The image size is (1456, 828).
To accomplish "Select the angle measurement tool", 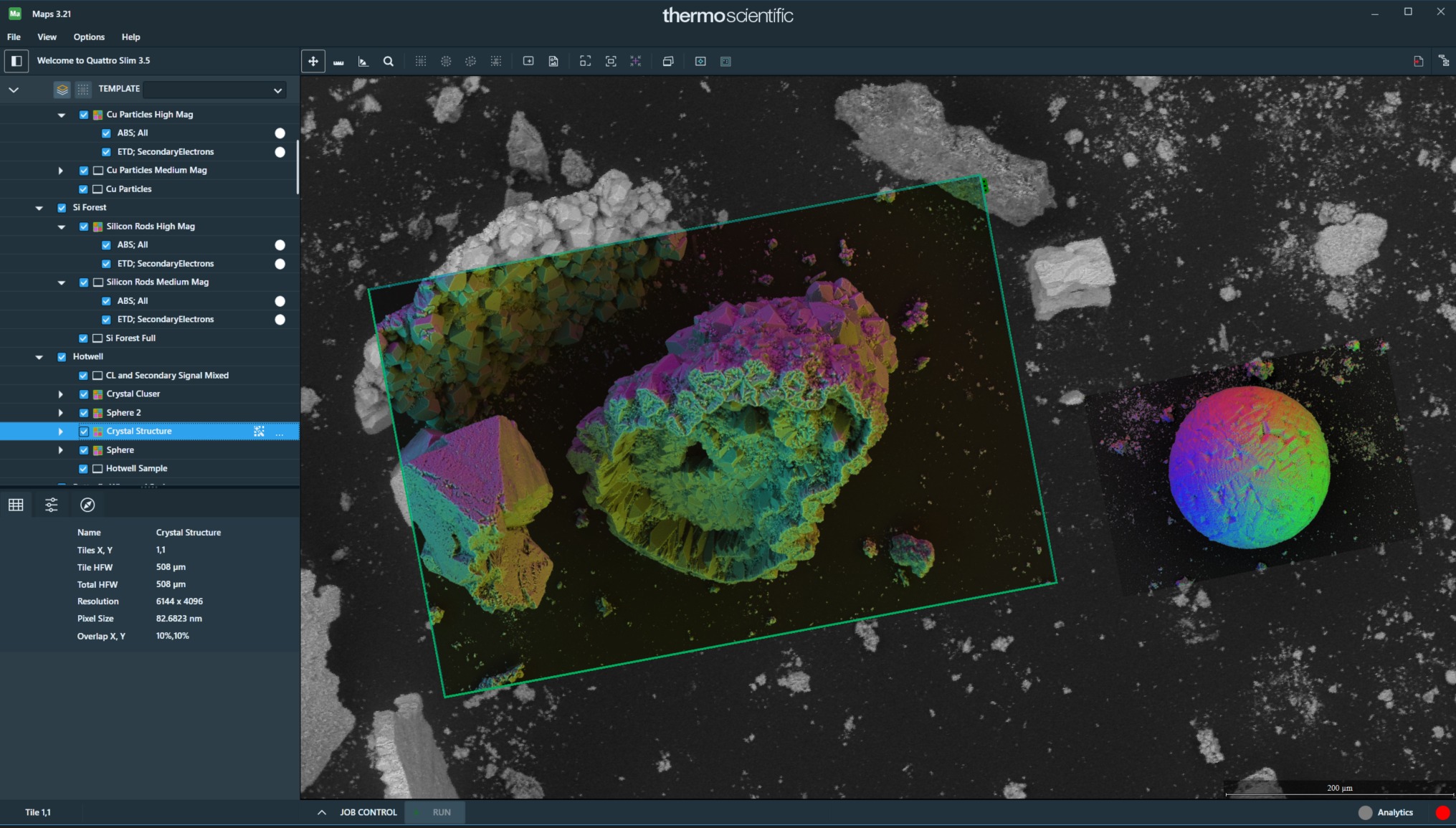I will (363, 62).
